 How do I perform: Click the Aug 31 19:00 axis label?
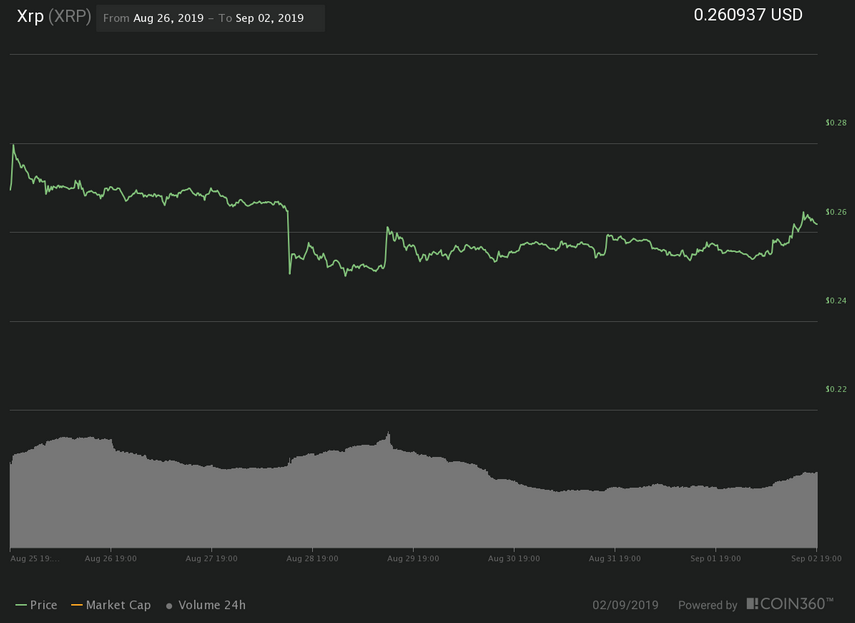click(x=615, y=559)
